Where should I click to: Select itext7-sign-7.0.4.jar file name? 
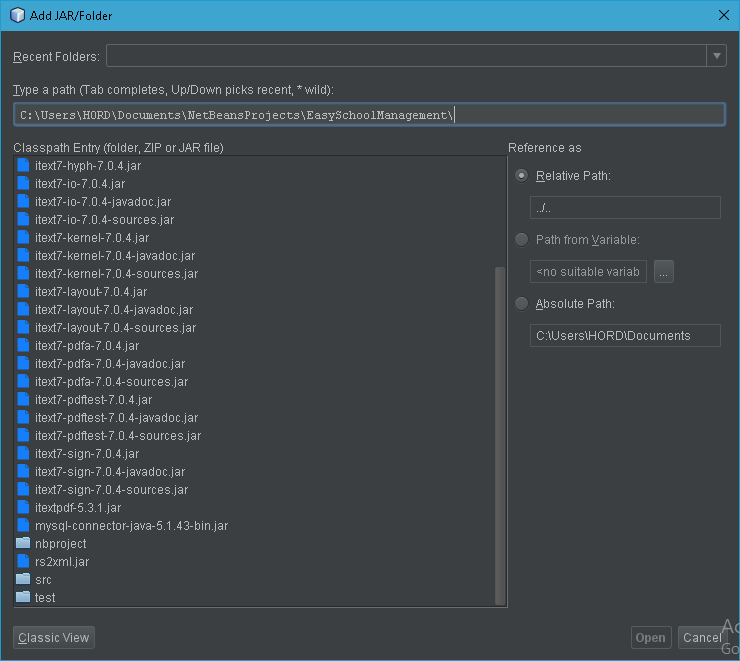[x=87, y=453]
